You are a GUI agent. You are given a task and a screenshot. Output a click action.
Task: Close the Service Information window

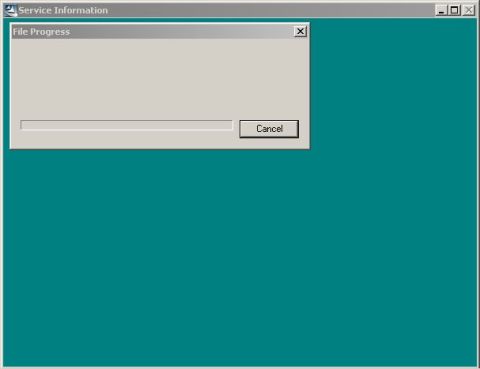(468, 10)
